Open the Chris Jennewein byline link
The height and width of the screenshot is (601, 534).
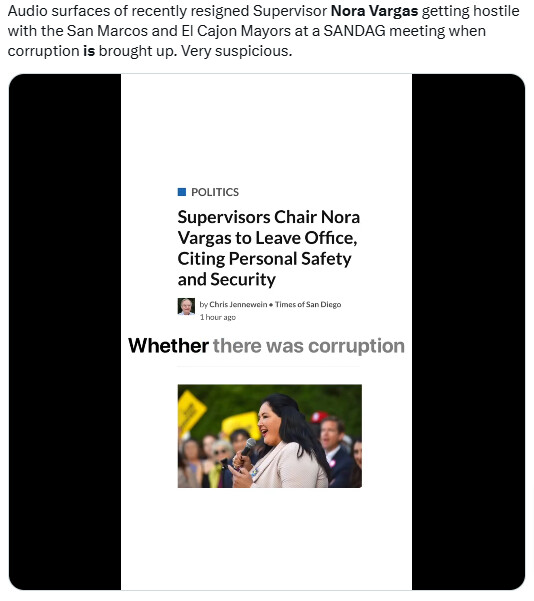point(238,304)
